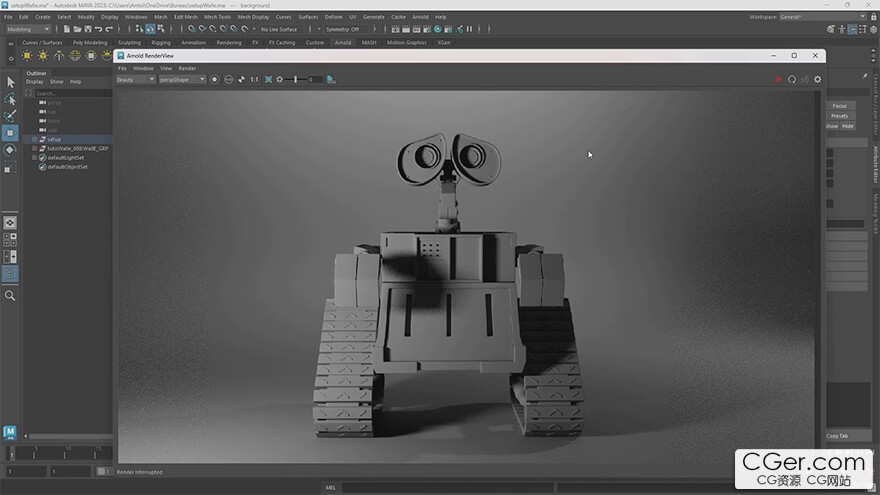Refresh render in Arnold RenderView
Viewport: 880px width, 495px height.
(x=792, y=80)
